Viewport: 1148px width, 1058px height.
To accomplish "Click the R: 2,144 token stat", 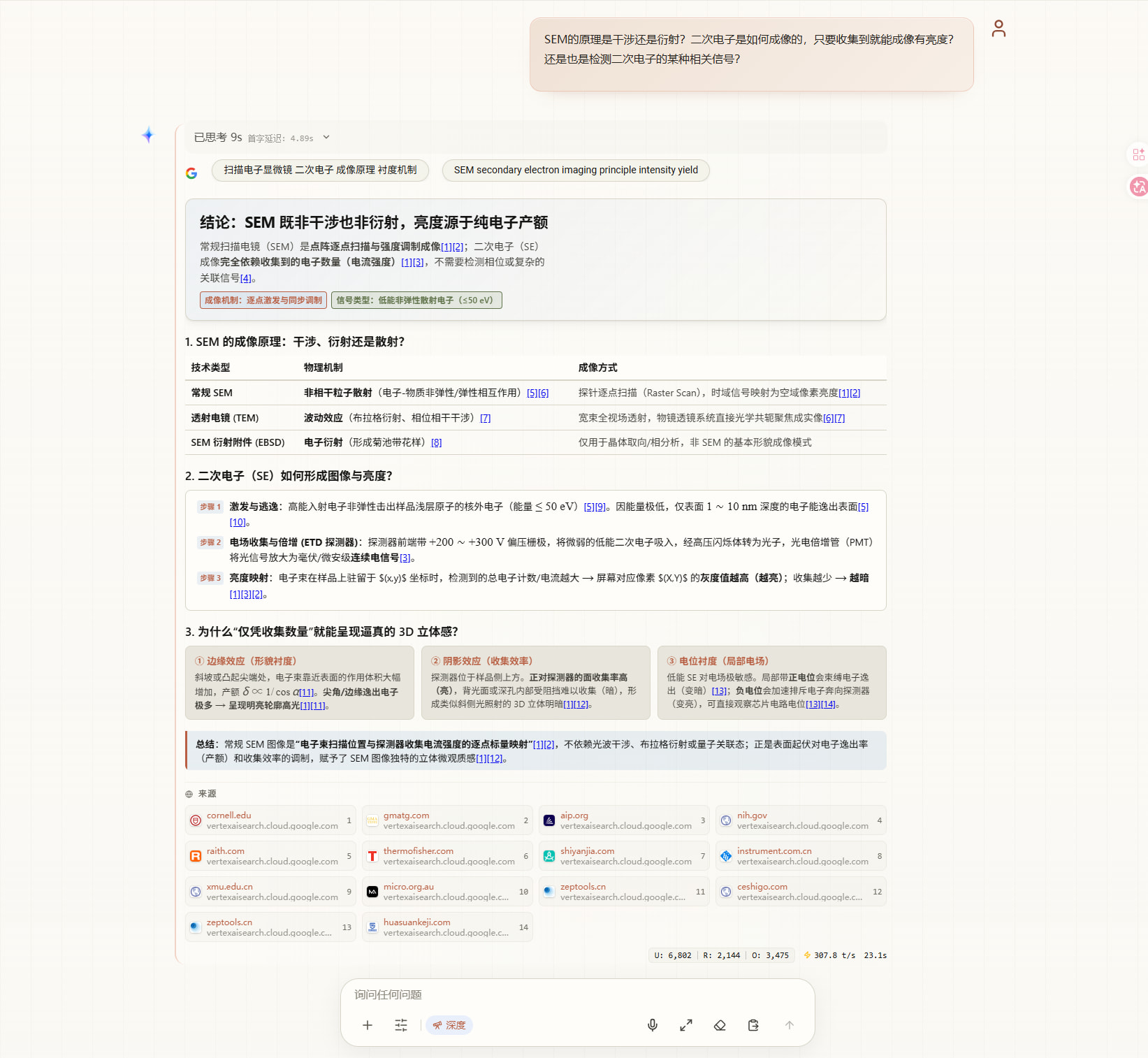I will coord(721,955).
